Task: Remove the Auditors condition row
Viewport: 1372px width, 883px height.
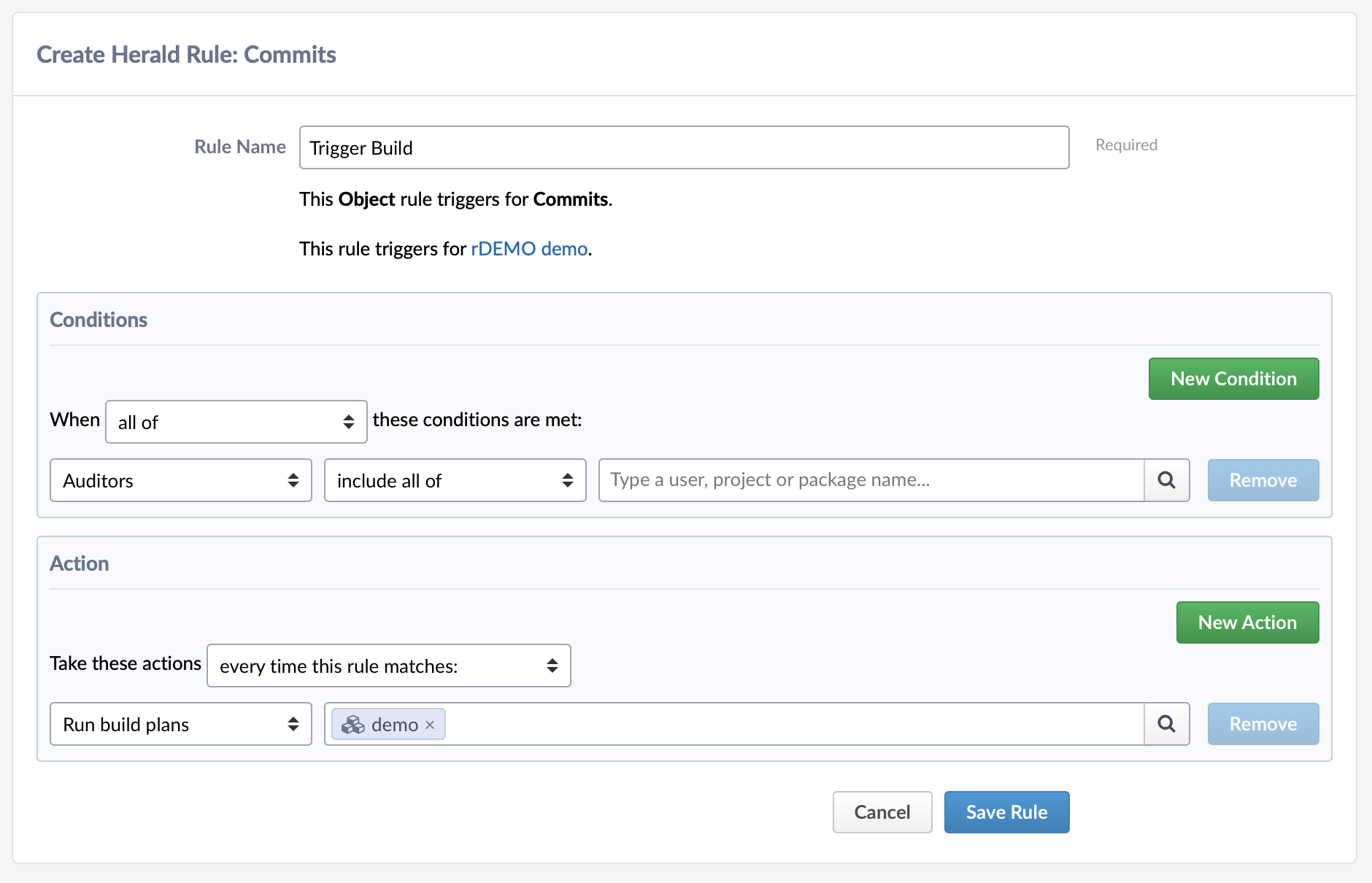Action: [x=1263, y=480]
